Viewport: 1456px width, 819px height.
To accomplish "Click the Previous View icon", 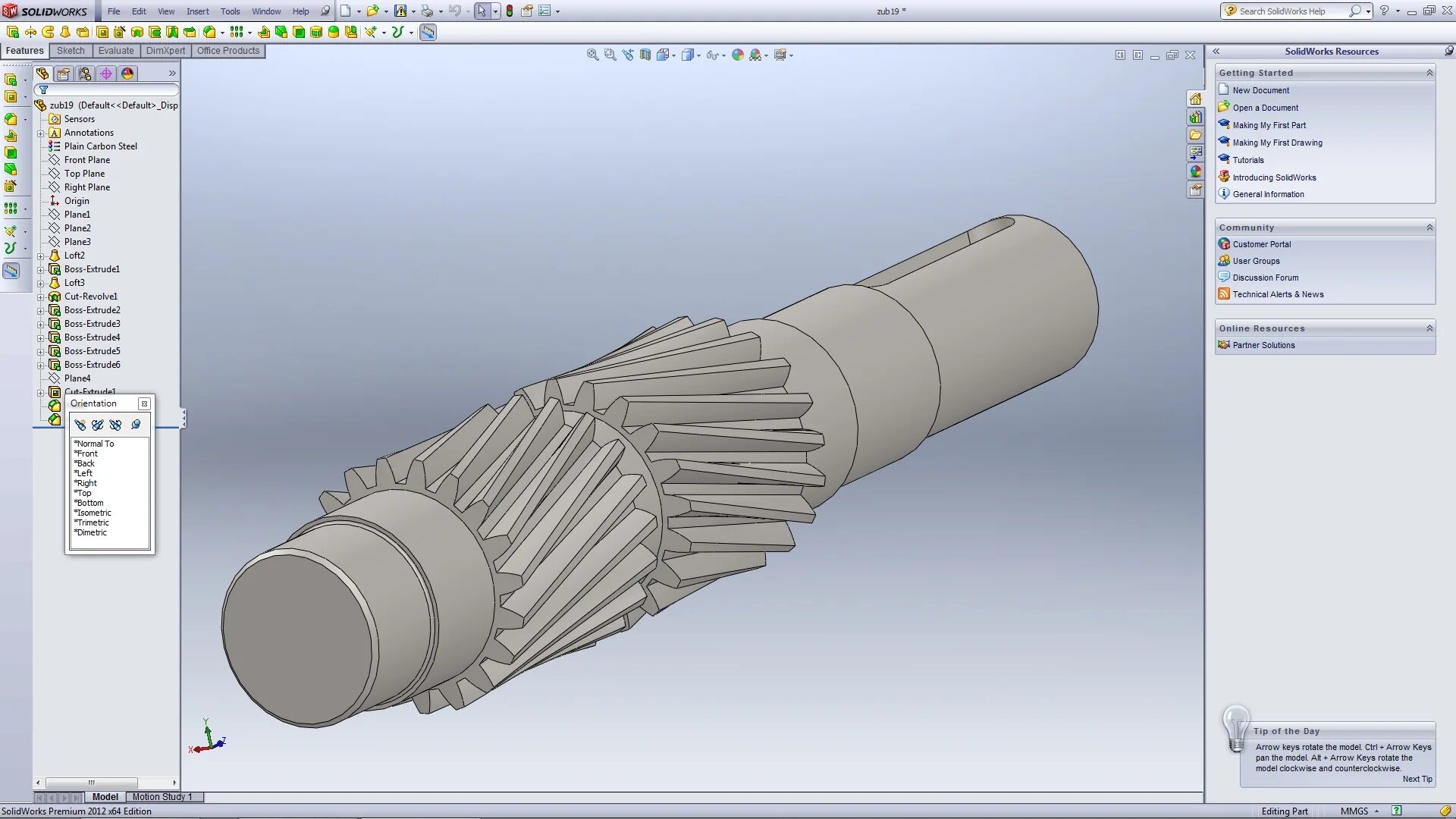I will (628, 55).
